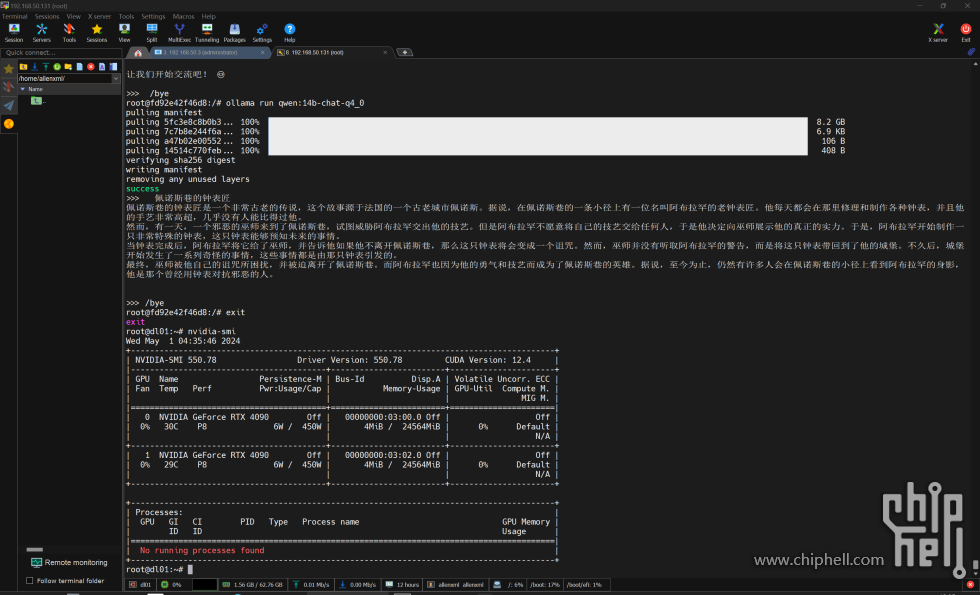Image resolution: width=980 pixels, height=595 pixels.
Task: Open the Tunneling toolbar button
Action: 207,32
